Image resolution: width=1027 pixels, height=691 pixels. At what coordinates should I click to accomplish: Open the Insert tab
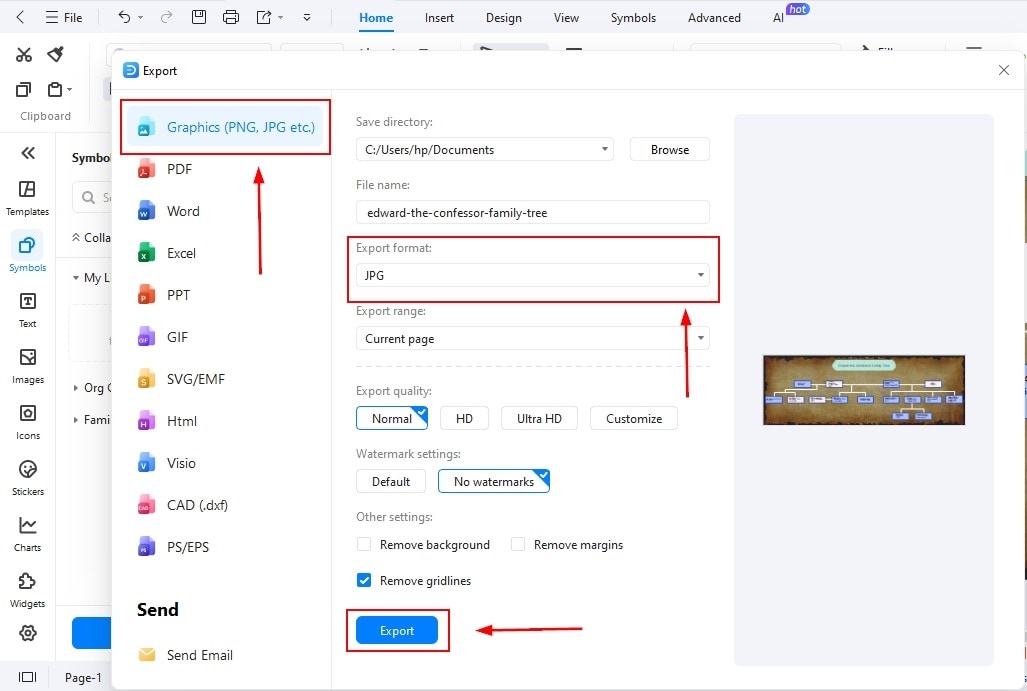click(x=439, y=17)
